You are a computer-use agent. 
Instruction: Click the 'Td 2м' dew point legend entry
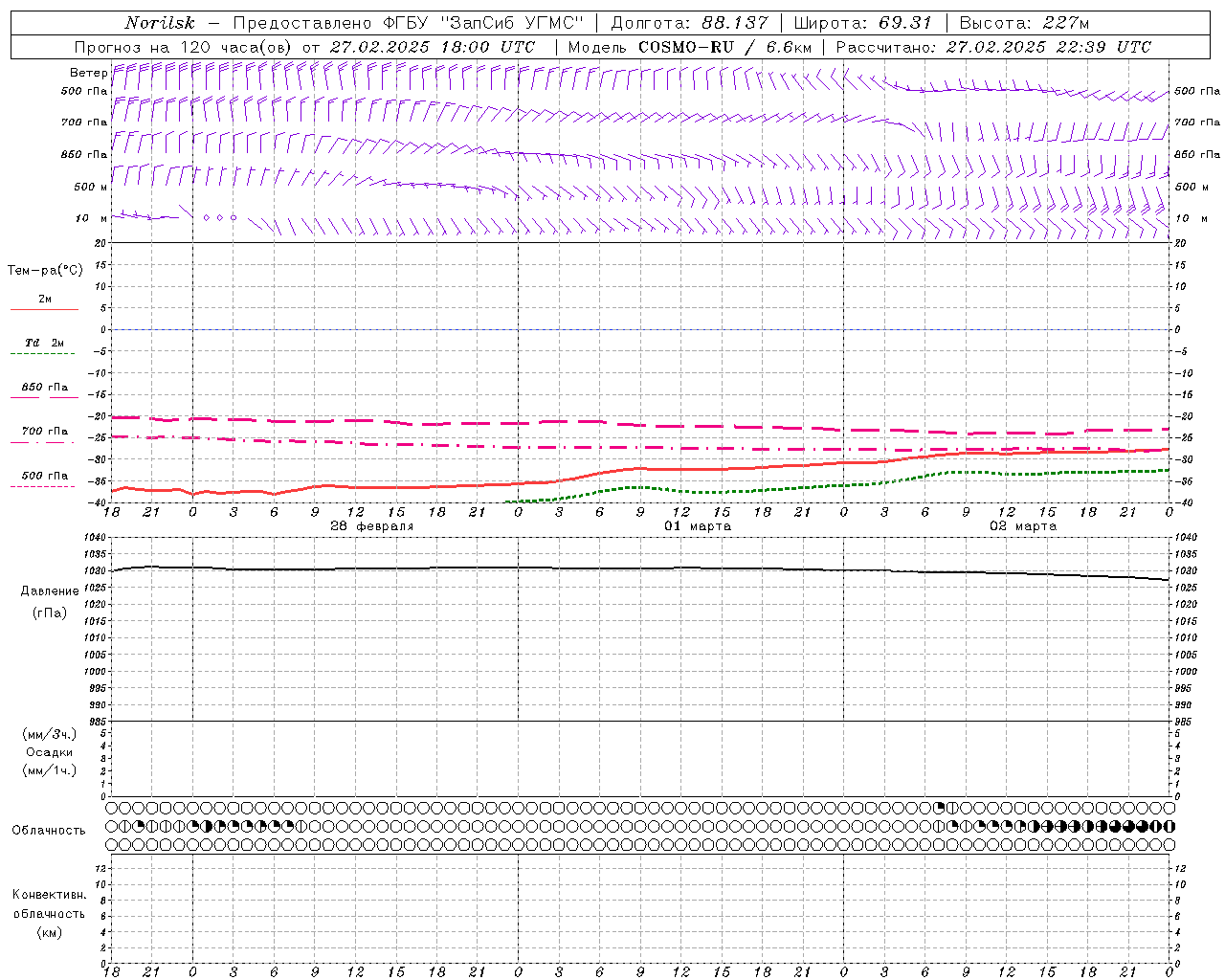[45, 343]
